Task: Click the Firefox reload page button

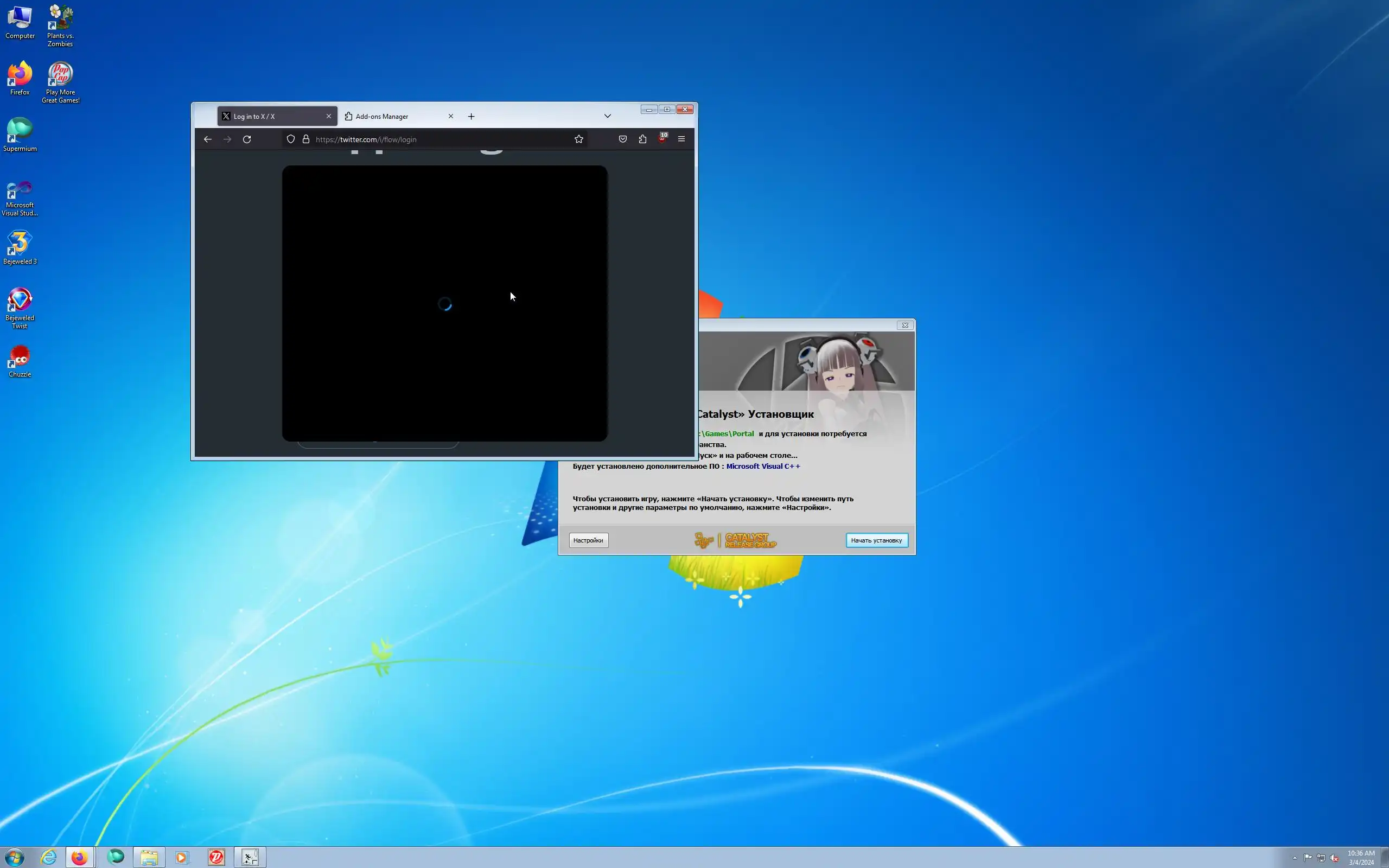Action: (247, 139)
